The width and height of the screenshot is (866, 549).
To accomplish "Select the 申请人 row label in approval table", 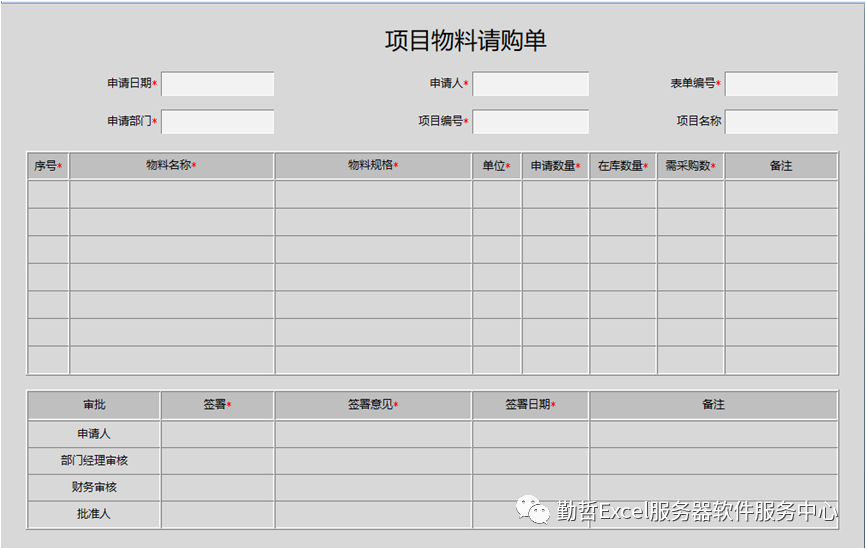I will [x=94, y=434].
